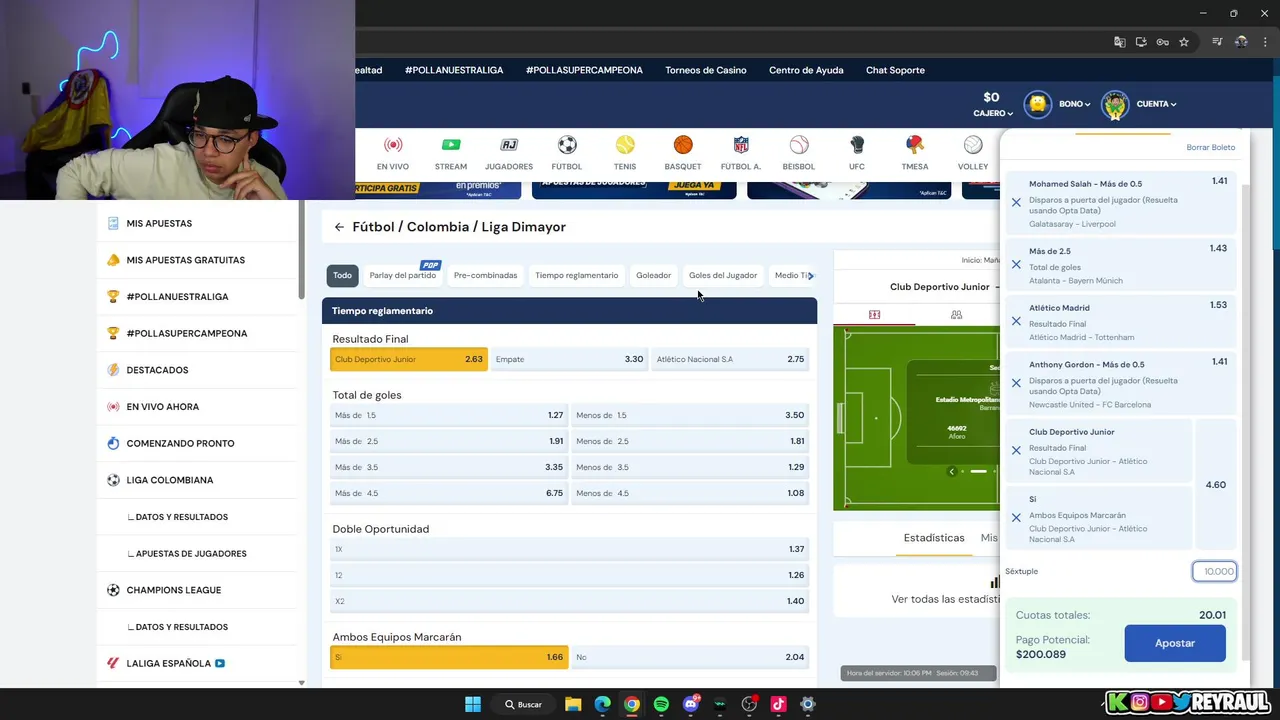Open File Explorer from the taskbar

point(573,704)
